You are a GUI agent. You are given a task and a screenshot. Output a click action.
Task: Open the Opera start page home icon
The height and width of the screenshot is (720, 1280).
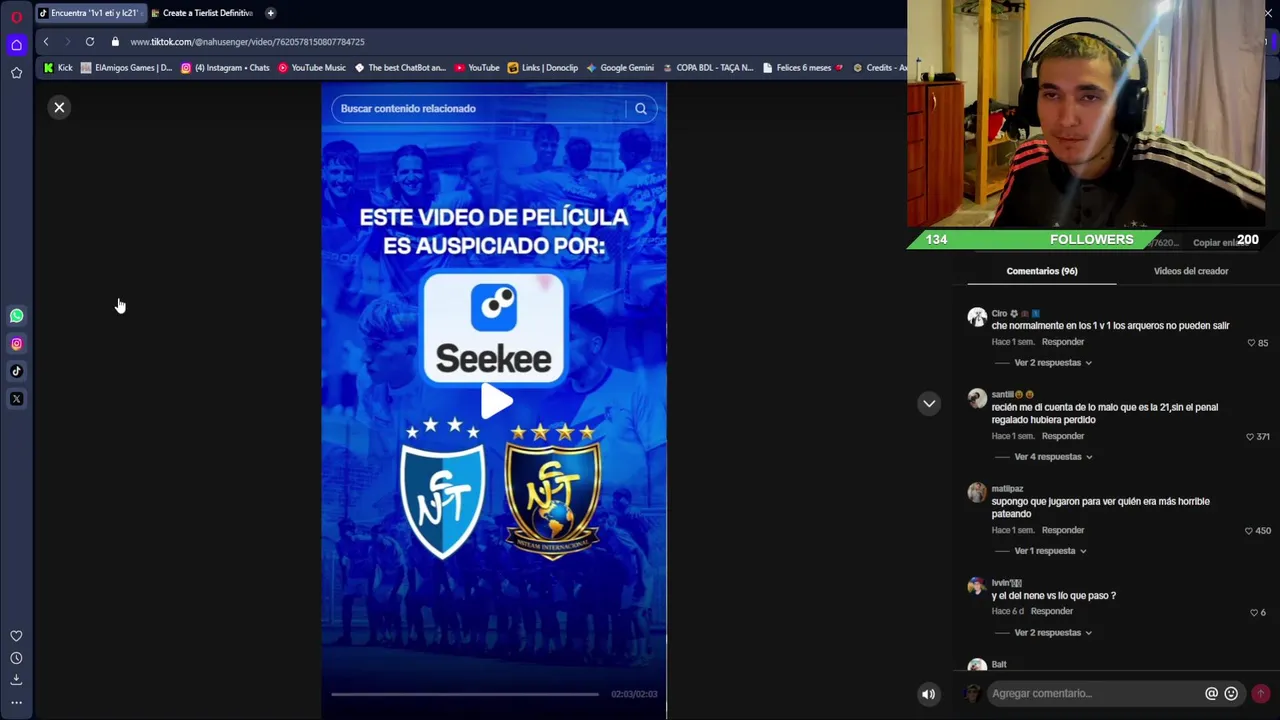16,45
